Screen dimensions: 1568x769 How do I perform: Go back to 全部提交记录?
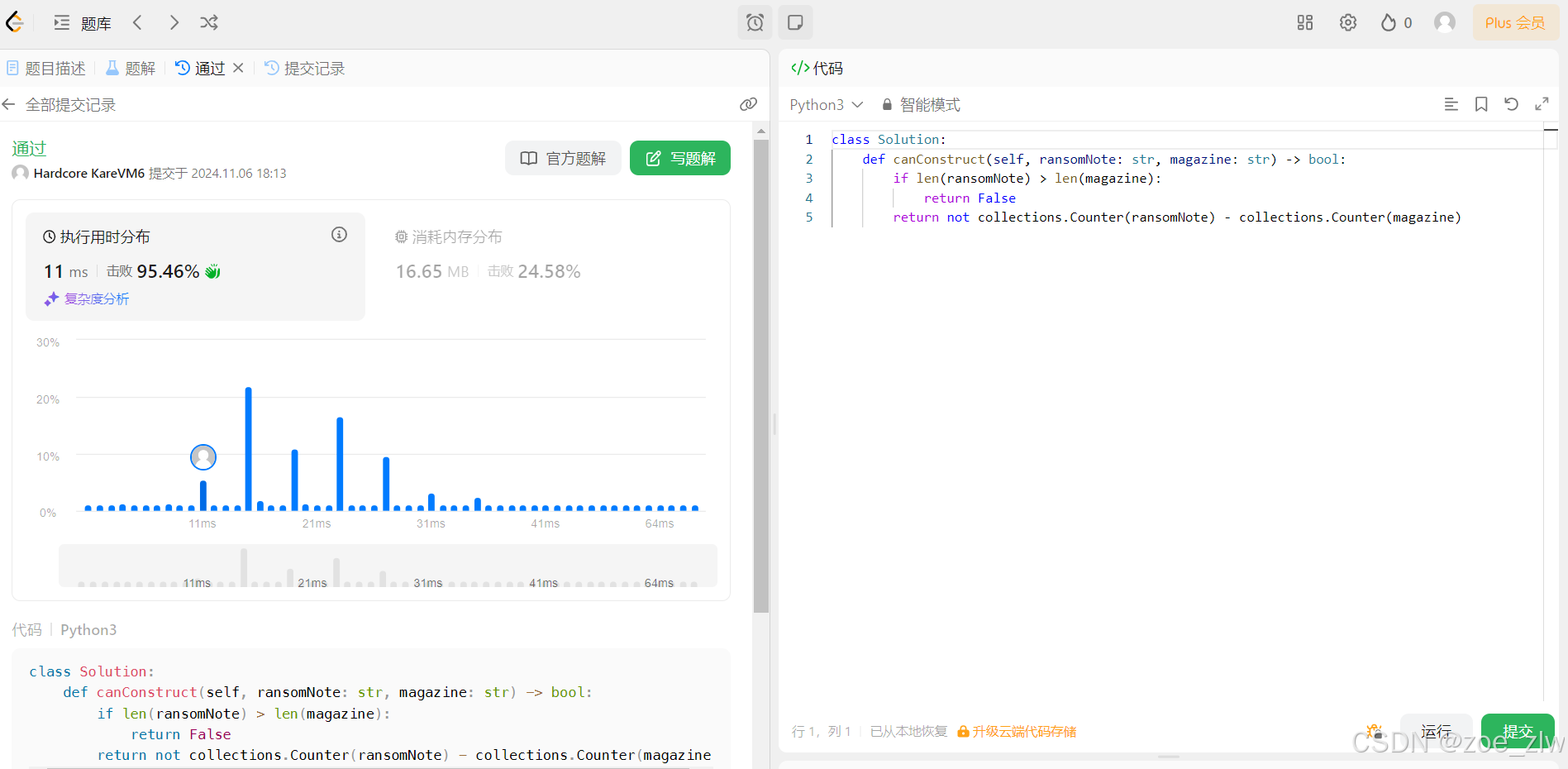(59, 104)
